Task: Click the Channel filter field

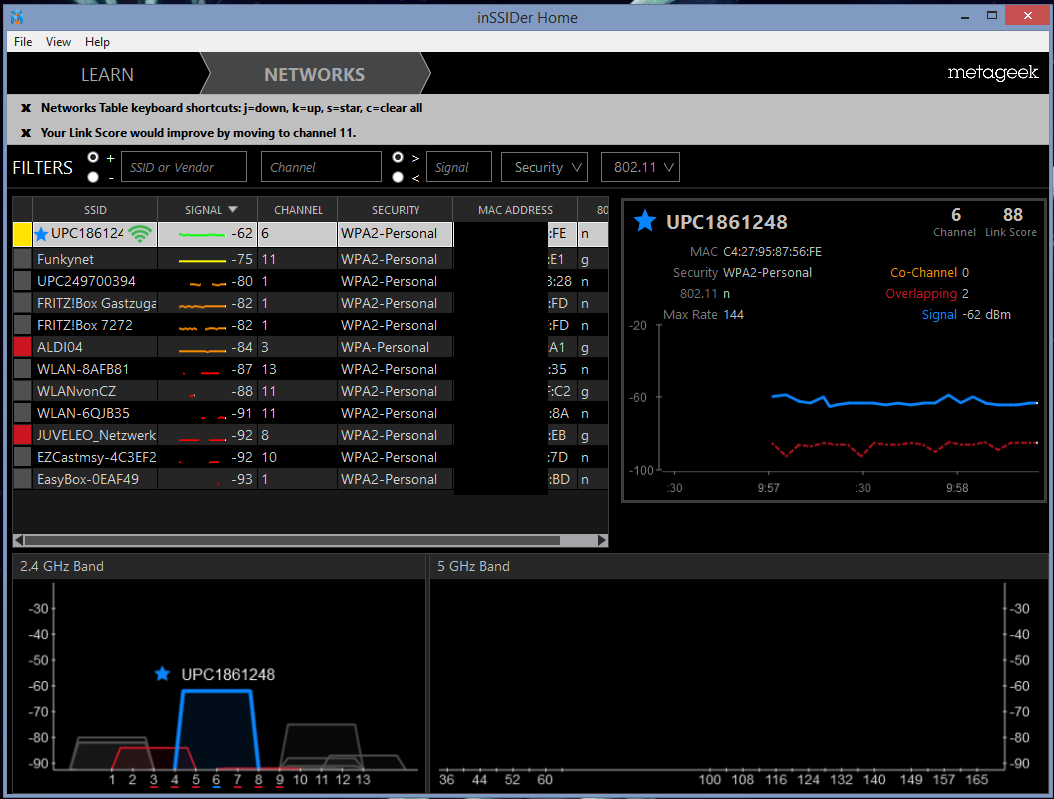Action: (x=321, y=167)
